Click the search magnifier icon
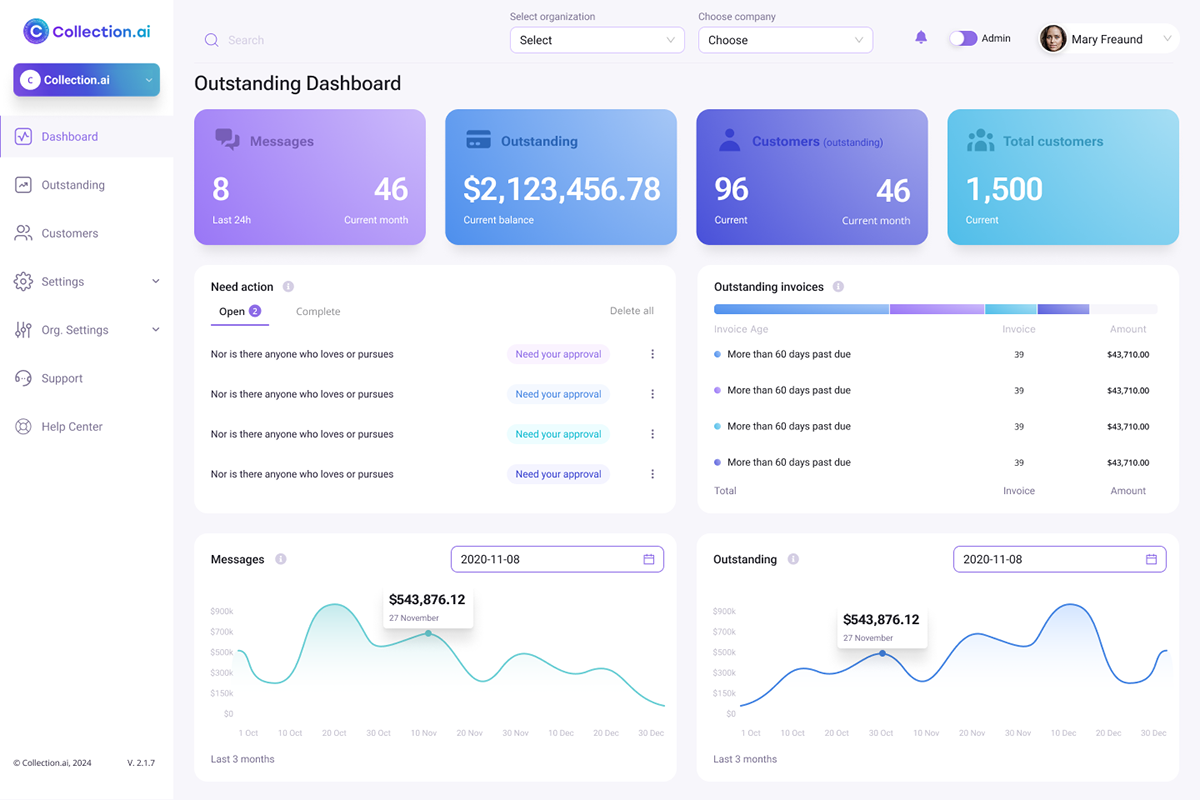 click(212, 40)
